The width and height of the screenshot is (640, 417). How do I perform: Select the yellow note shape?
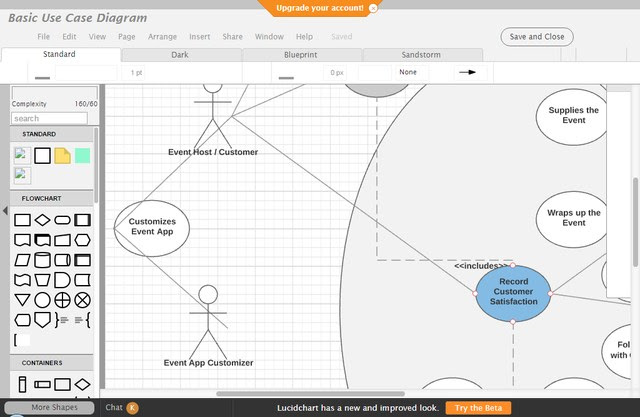(62, 156)
